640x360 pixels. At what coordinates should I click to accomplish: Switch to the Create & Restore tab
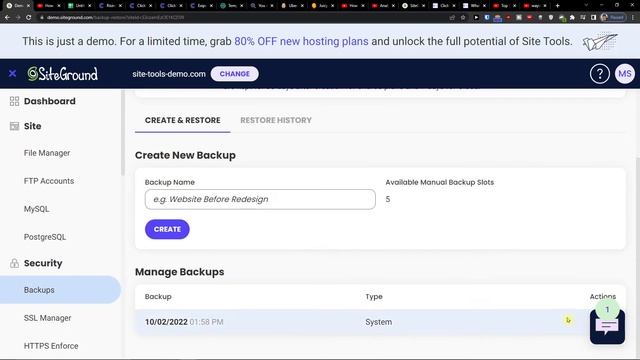(x=182, y=120)
